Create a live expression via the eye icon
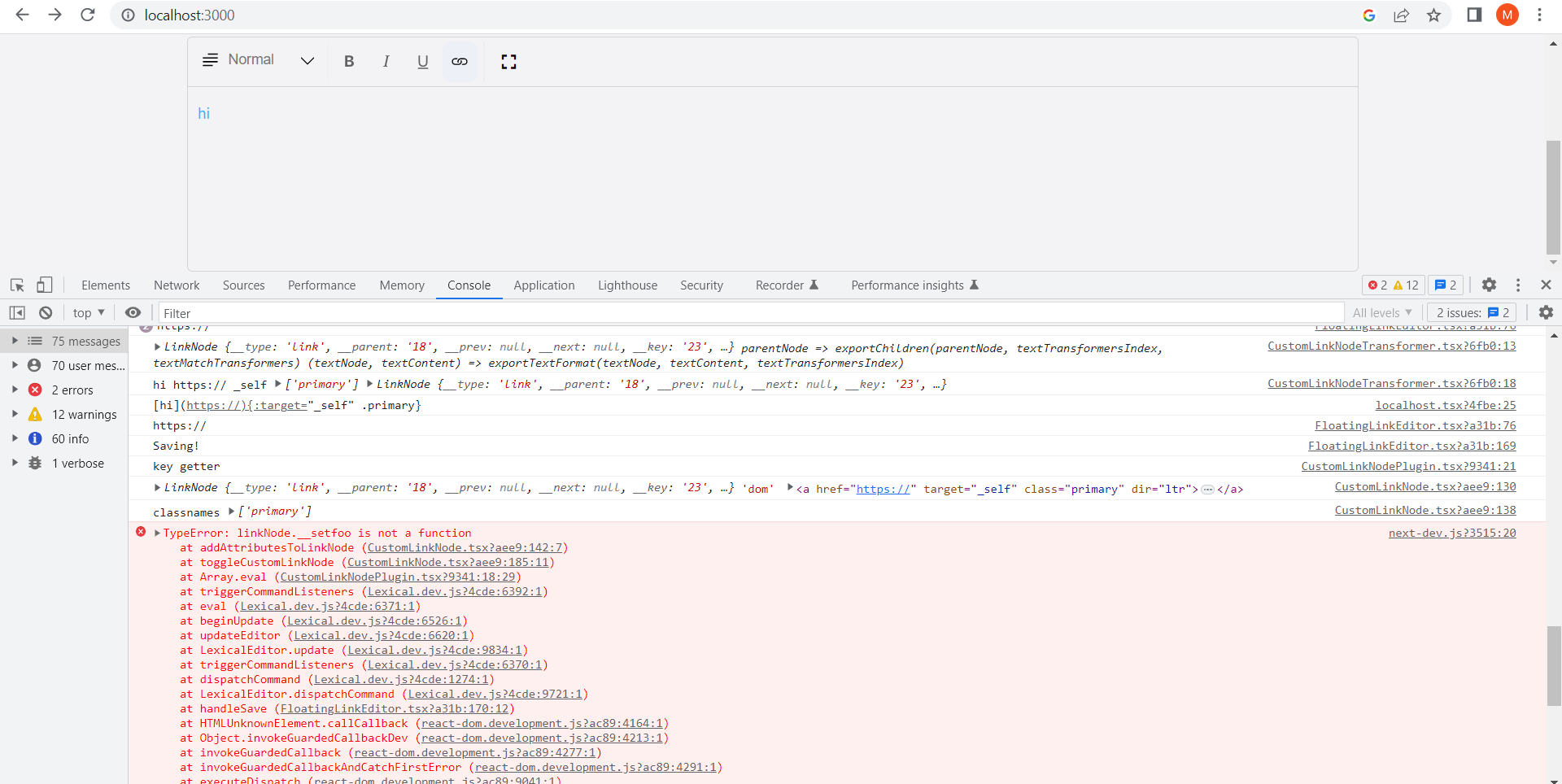This screenshot has height=784, width=1562. 133,312
